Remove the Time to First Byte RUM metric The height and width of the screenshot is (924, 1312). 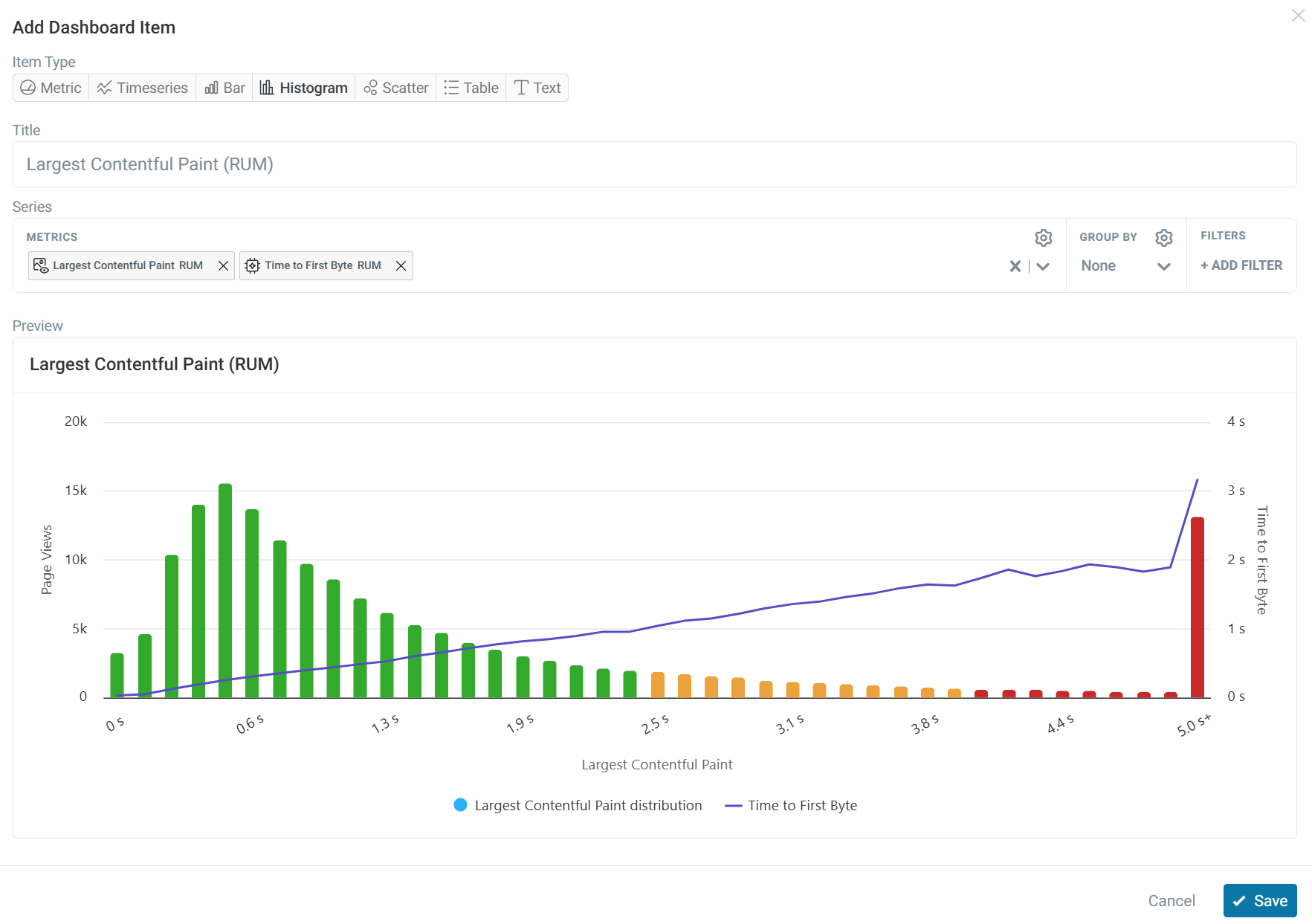tap(401, 266)
